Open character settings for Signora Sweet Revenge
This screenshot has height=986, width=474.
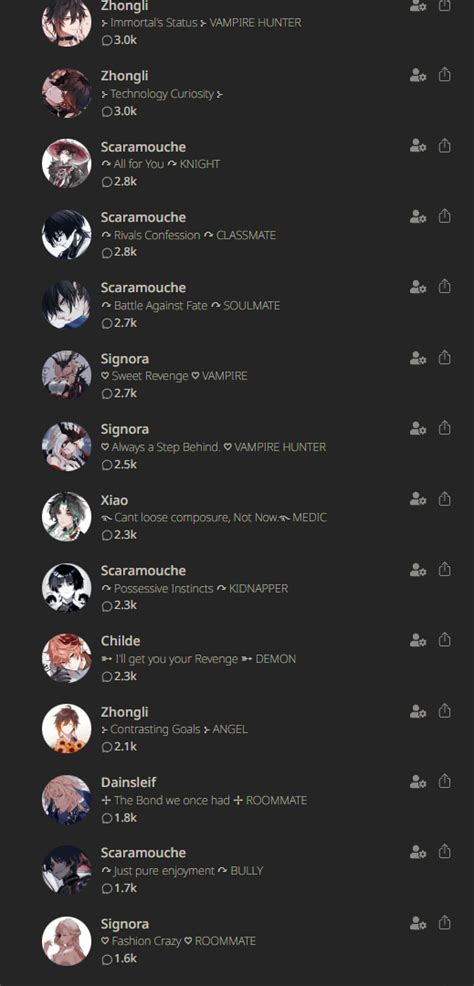coord(418,358)
